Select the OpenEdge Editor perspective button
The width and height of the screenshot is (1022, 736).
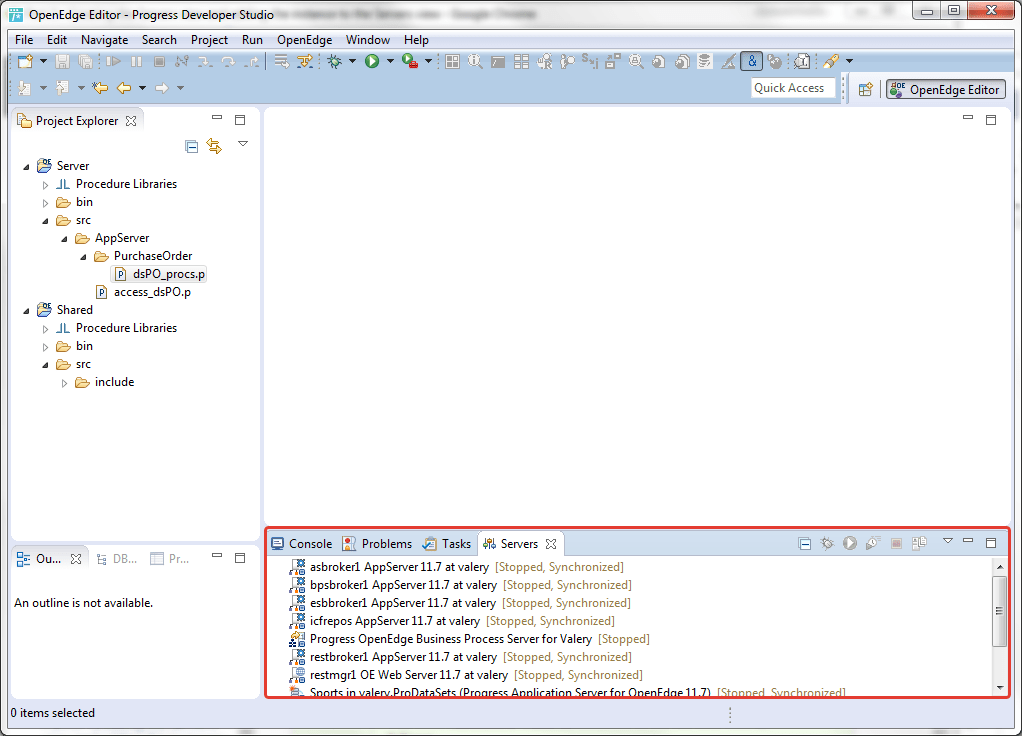point(946,89)
